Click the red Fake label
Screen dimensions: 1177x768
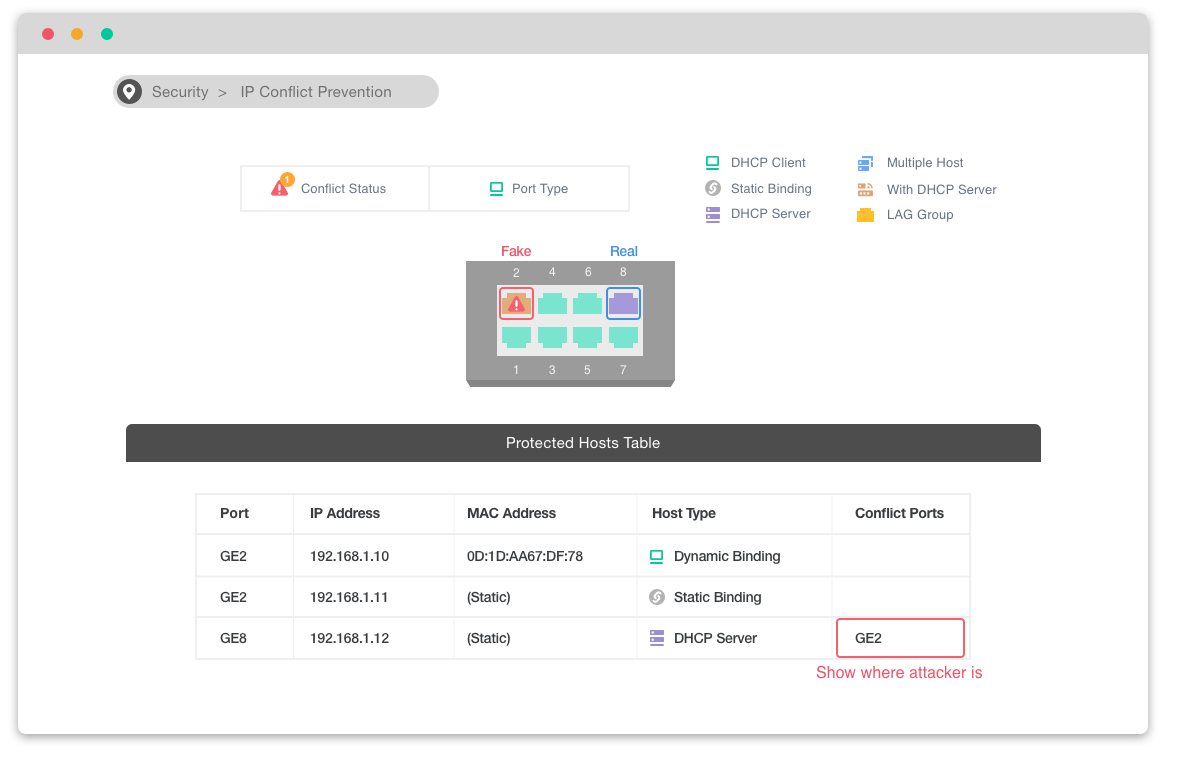point(516,251)
